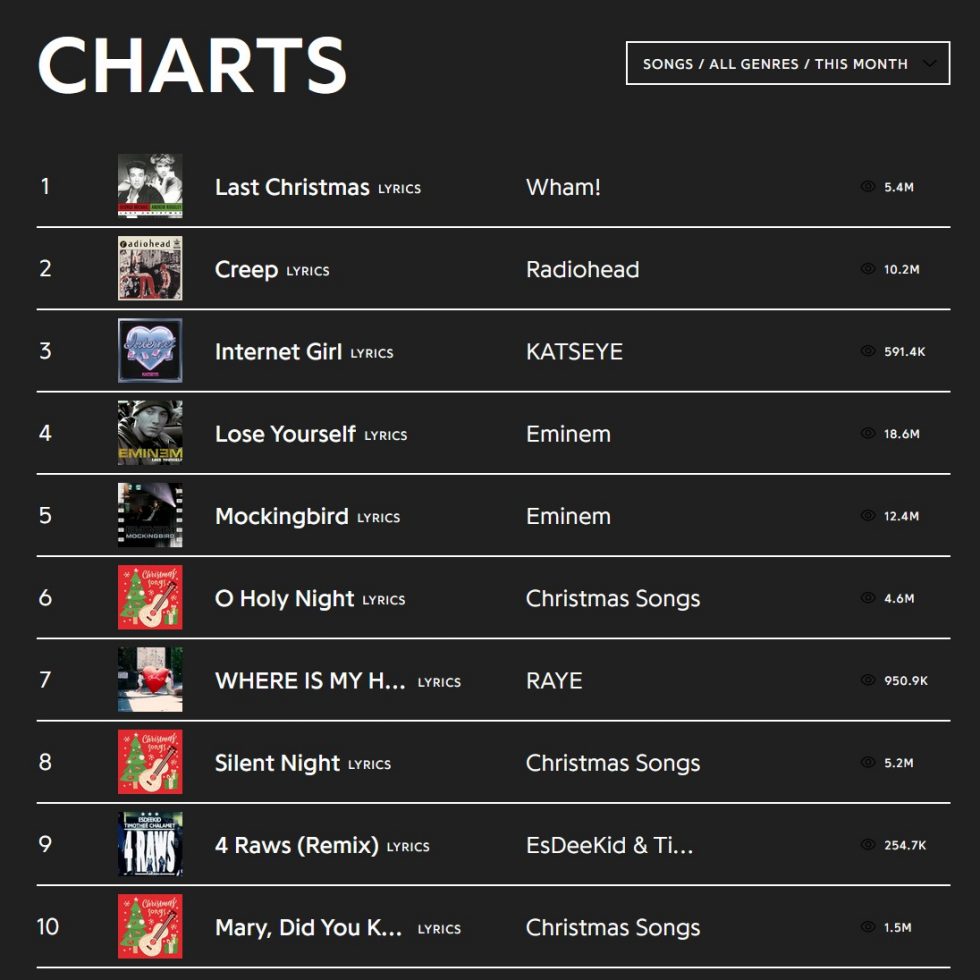This screenshot has height=980, width=980.
Task: Open lyrics for Last Christmas
Action: (x=399, y=189)
